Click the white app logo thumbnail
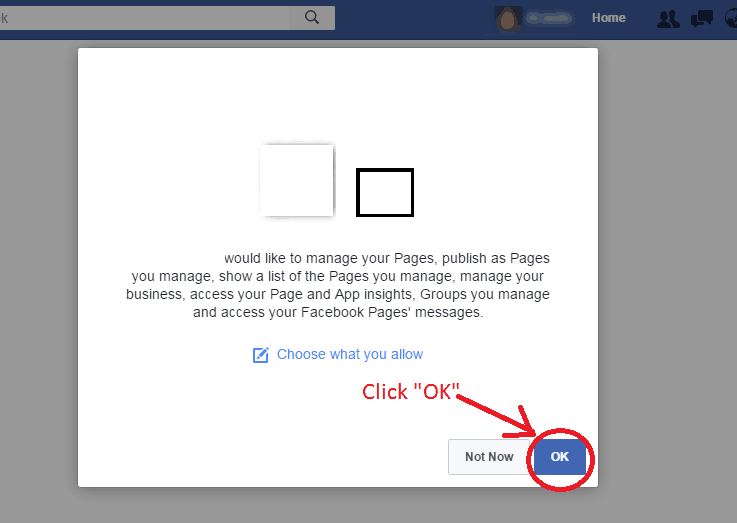Screen dimensions: 737x523 coord(297,180)
